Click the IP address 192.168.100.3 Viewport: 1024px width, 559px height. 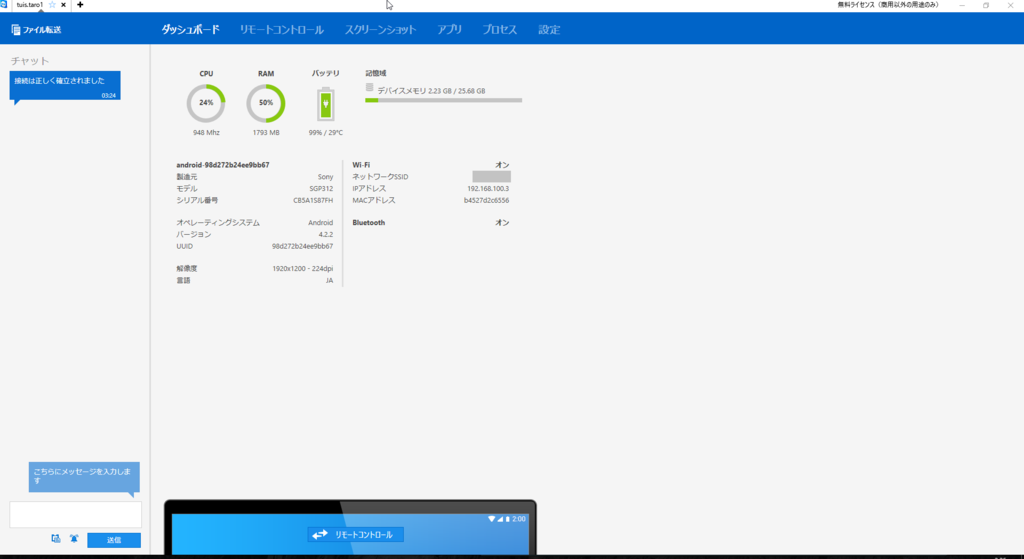pos(488,189)
